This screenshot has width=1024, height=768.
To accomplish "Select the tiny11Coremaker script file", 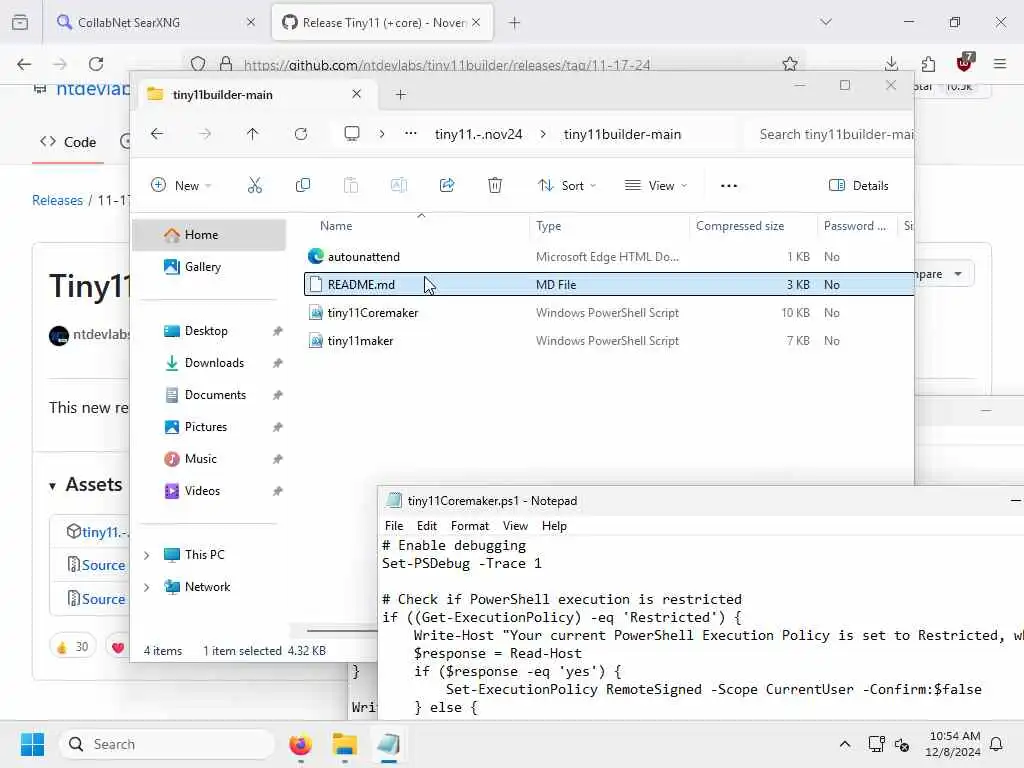I will click(x=609, y=313).
